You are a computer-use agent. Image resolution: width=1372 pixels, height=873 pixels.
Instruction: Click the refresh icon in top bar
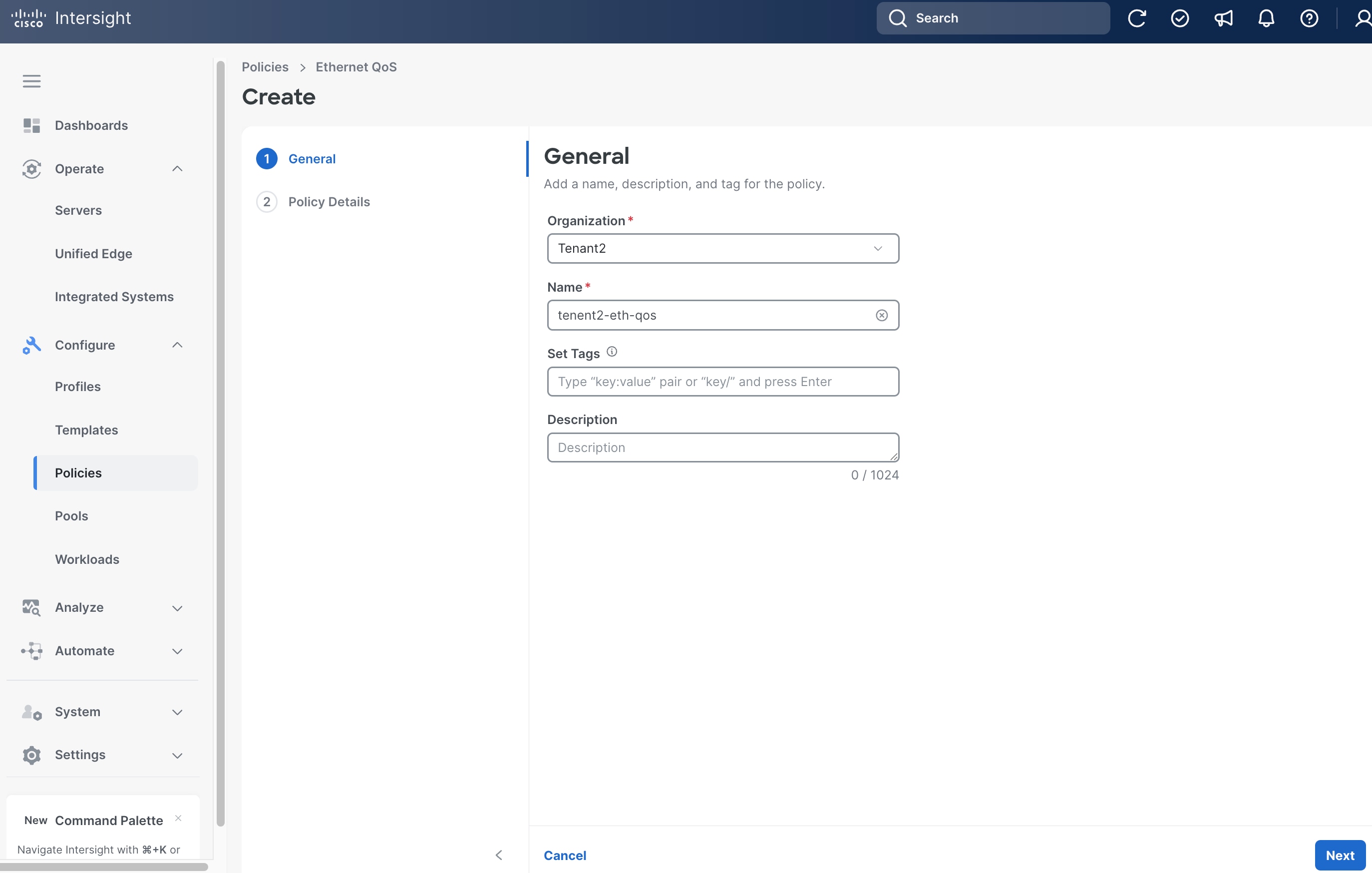point(1136,18)
